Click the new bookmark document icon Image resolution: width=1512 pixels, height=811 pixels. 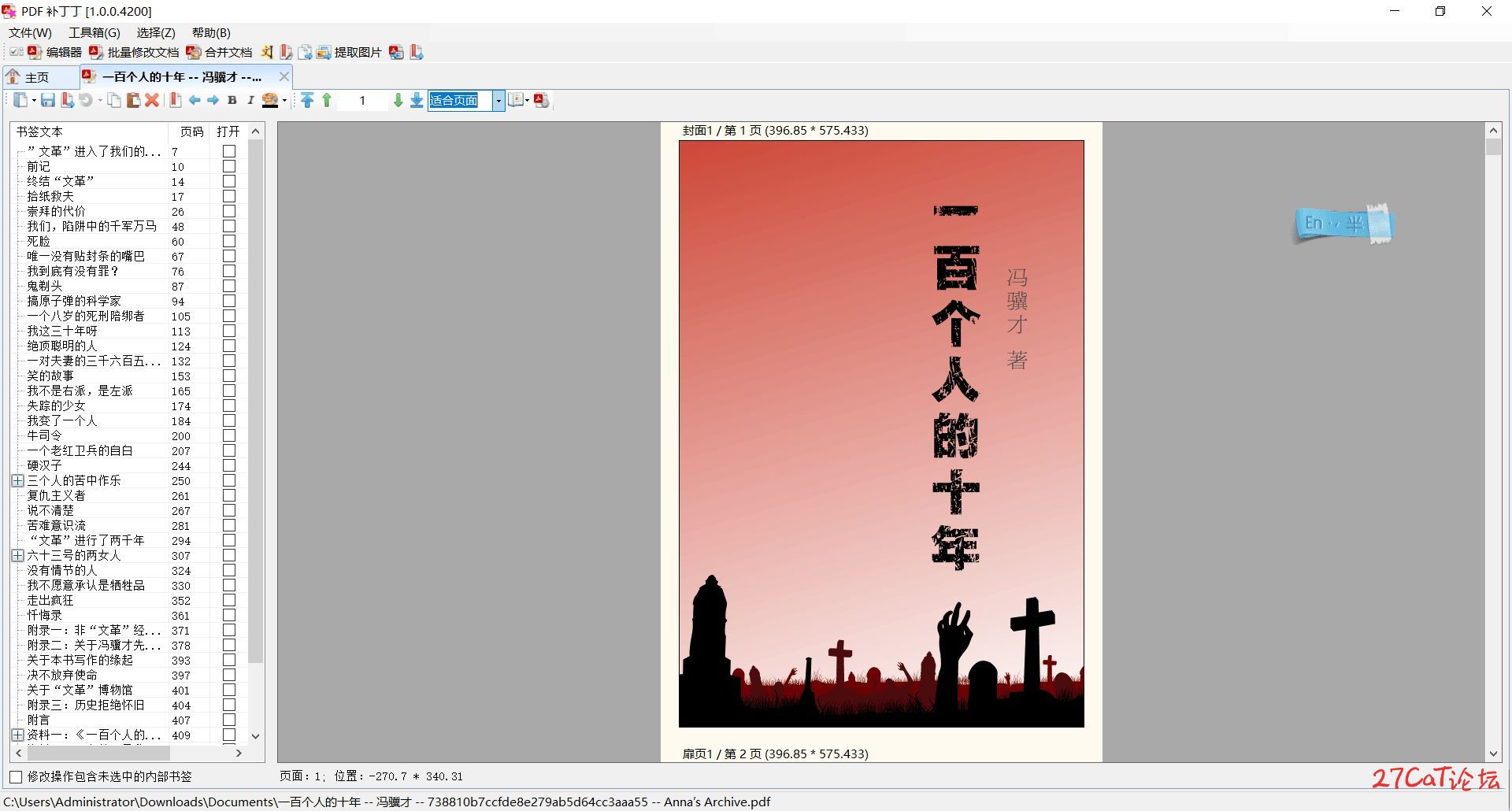click(x=20, y=100)
